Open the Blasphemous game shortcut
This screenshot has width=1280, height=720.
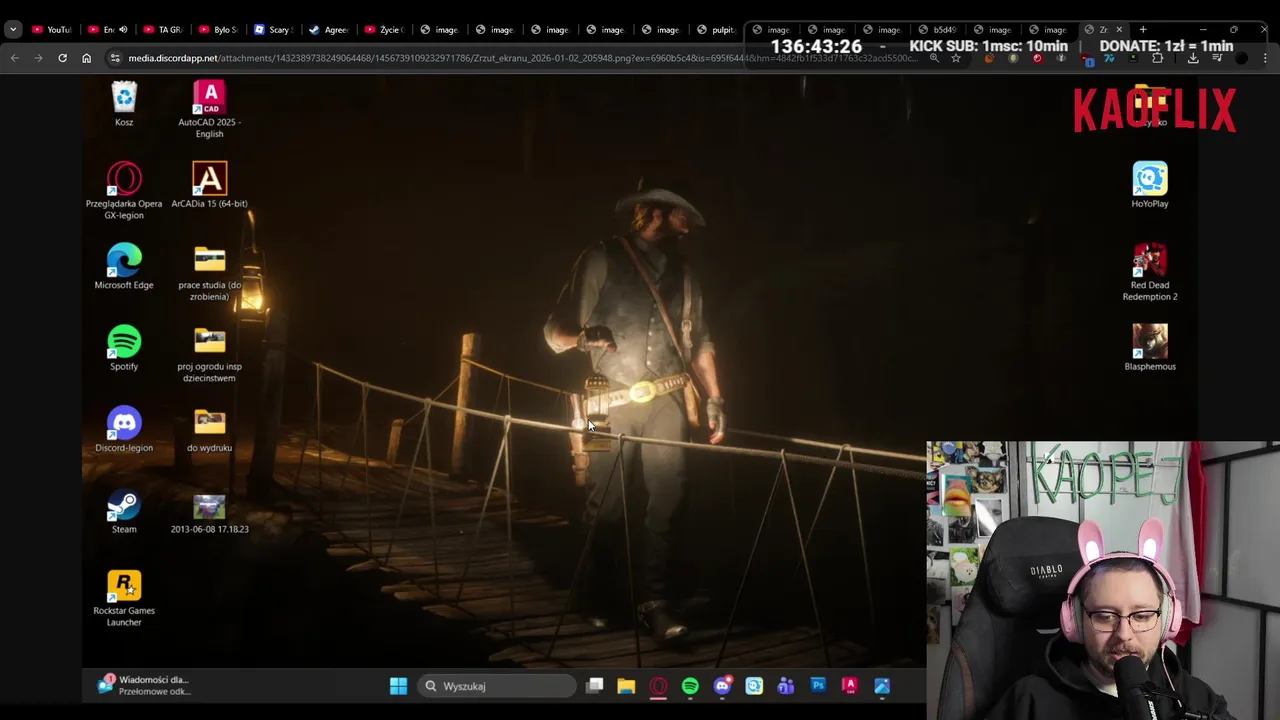tap(1150, 347)
